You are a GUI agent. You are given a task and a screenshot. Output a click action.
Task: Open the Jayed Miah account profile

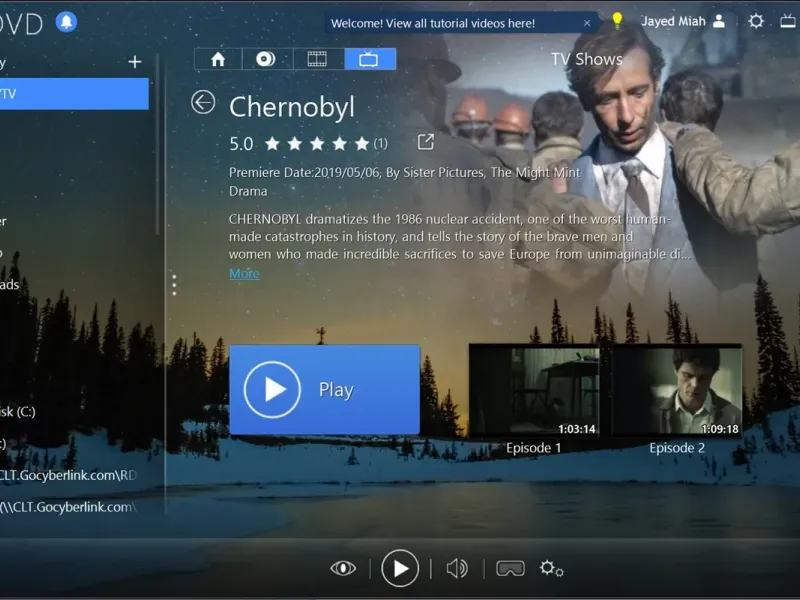coord(683,21)
